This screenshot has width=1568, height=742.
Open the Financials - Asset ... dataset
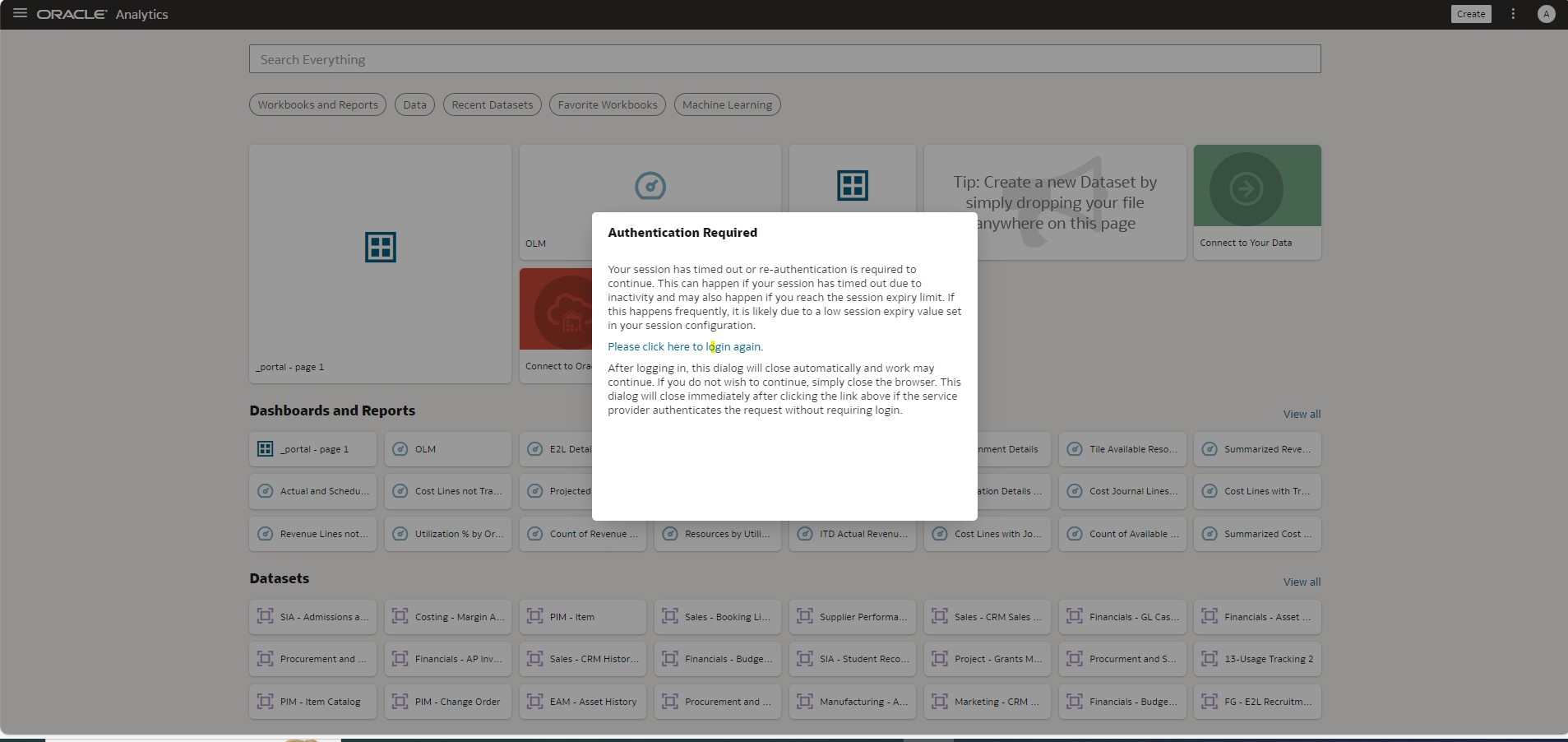(1257, 617)
